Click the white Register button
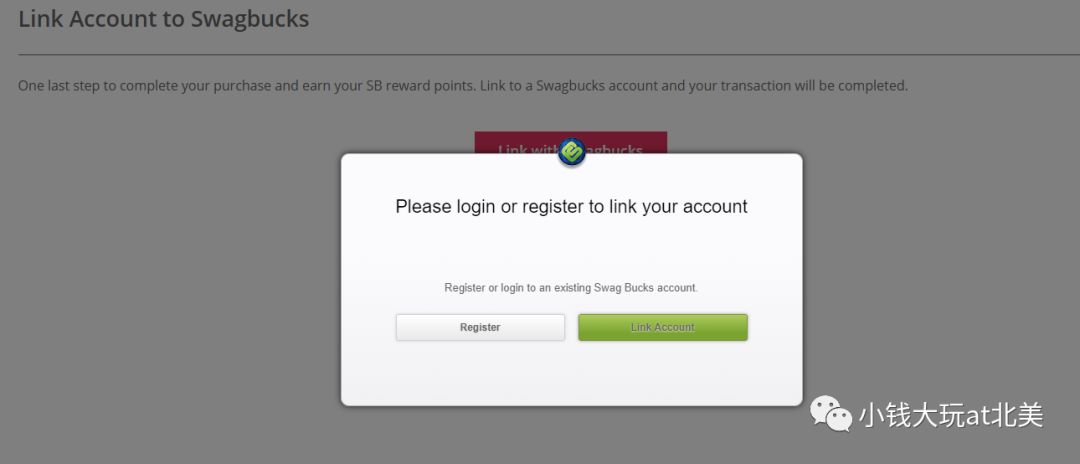1080x464 pixels. pos(480,327)
